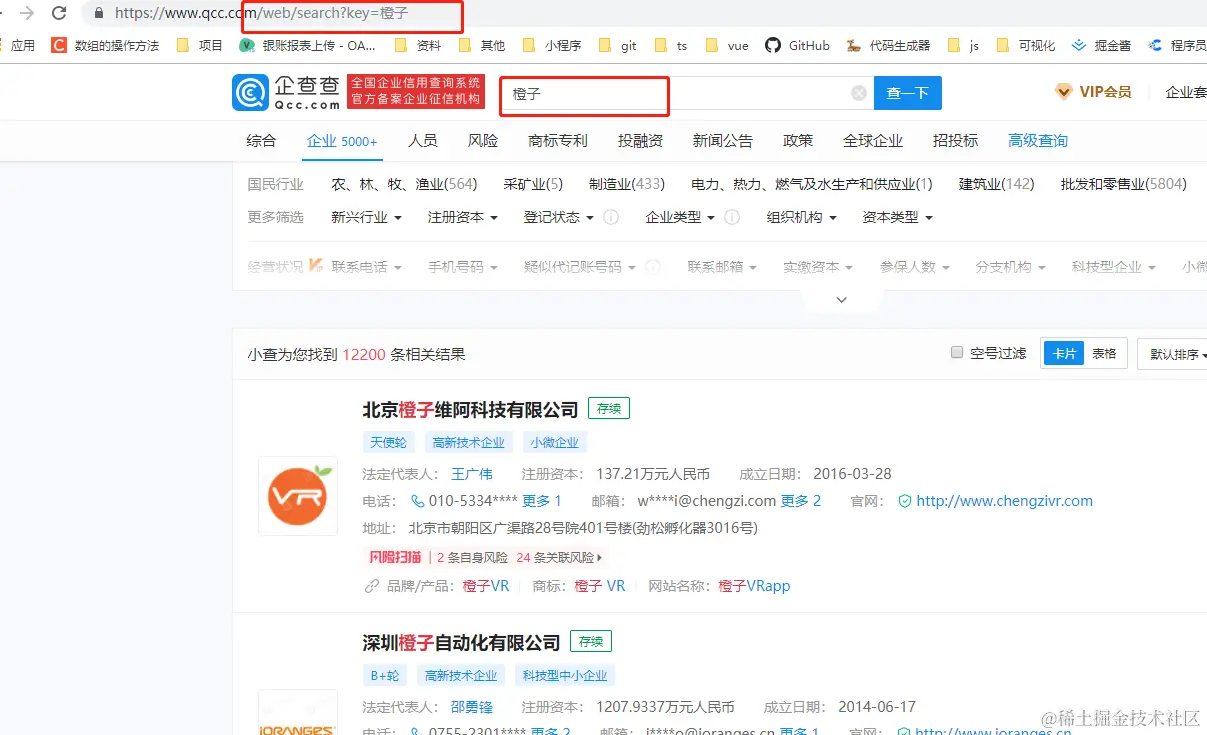Open the http://www.chengzivr.com website link
The height and width of the screenshot is (735, 1207).
[1004, 501]
